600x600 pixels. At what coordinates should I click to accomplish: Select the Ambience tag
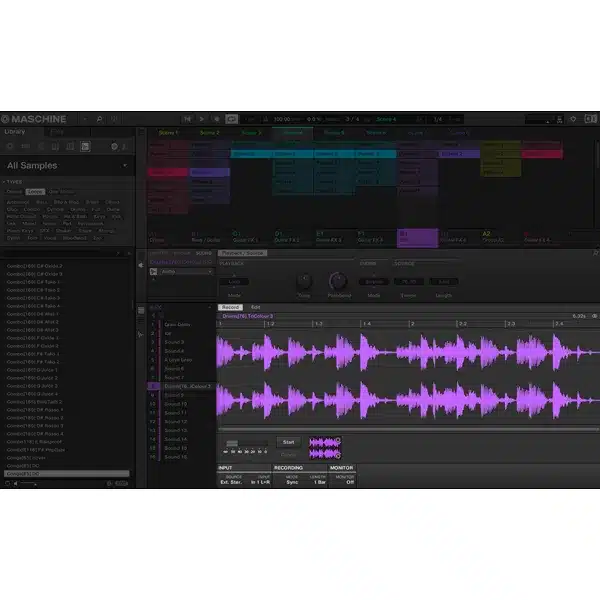click(x=18, y=202)
